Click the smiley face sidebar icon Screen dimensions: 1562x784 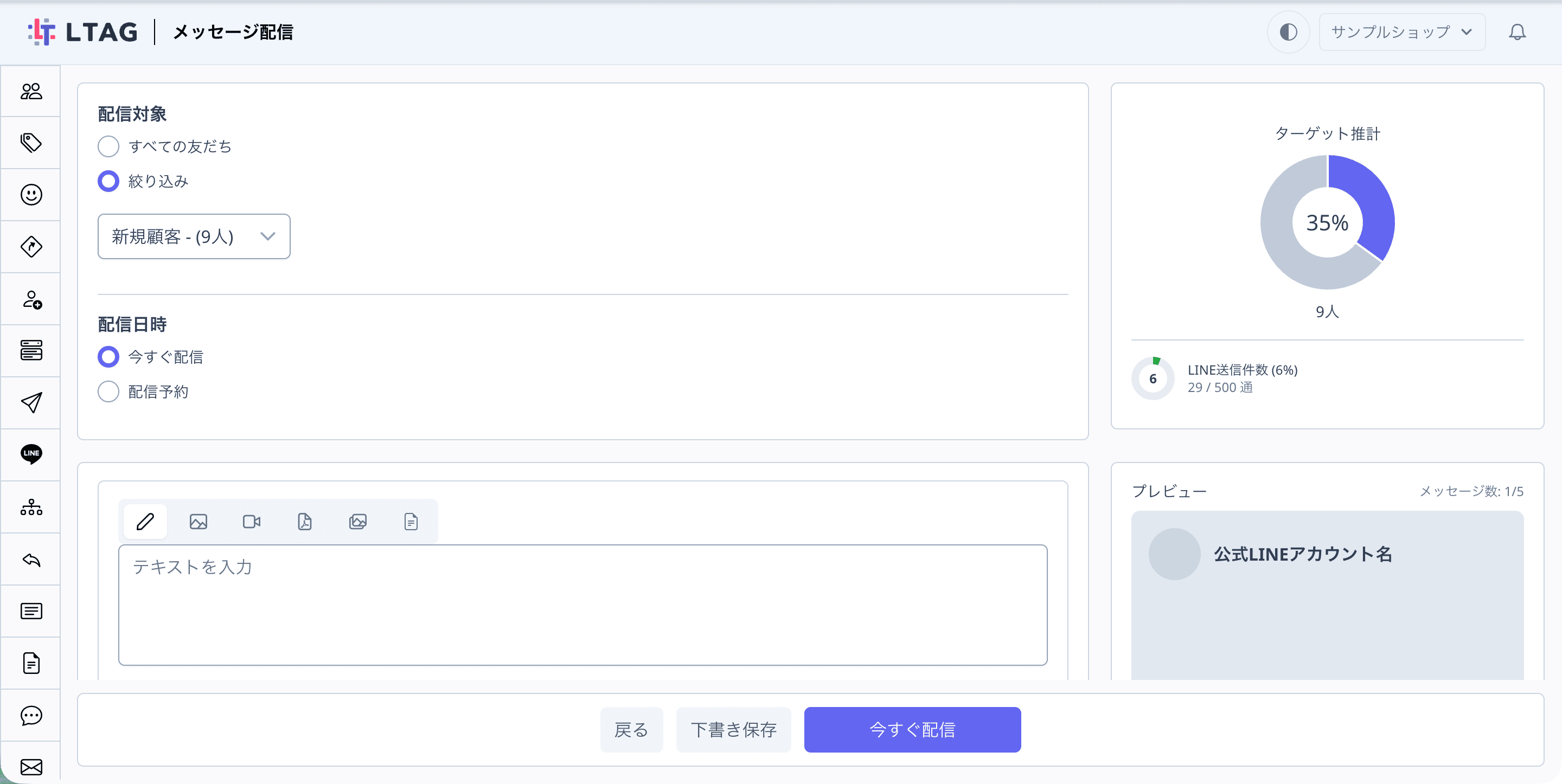click(31, 195)
